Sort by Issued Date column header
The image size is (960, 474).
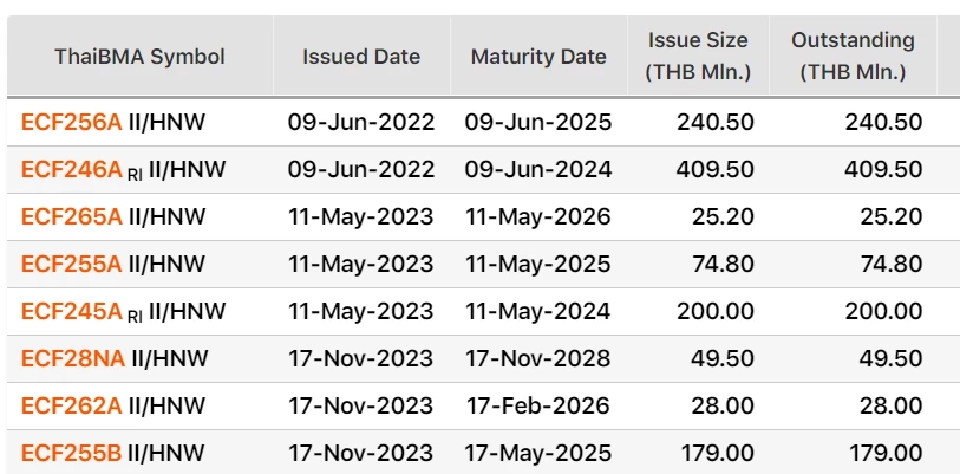click(x=361, y=56)
